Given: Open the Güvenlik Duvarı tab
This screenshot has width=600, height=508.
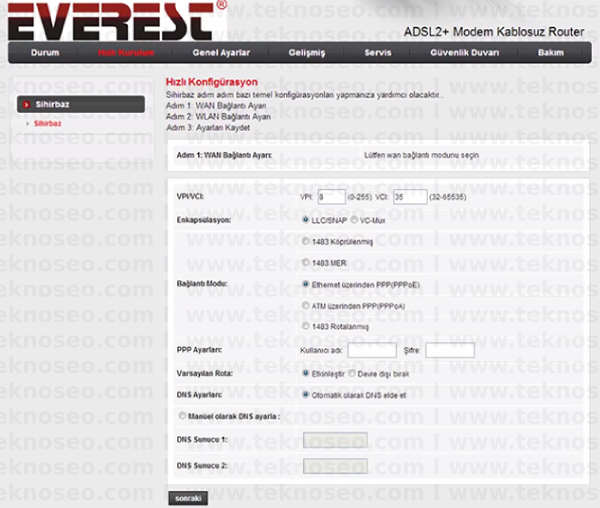Looking at the screenshot, I should (465, 53).
